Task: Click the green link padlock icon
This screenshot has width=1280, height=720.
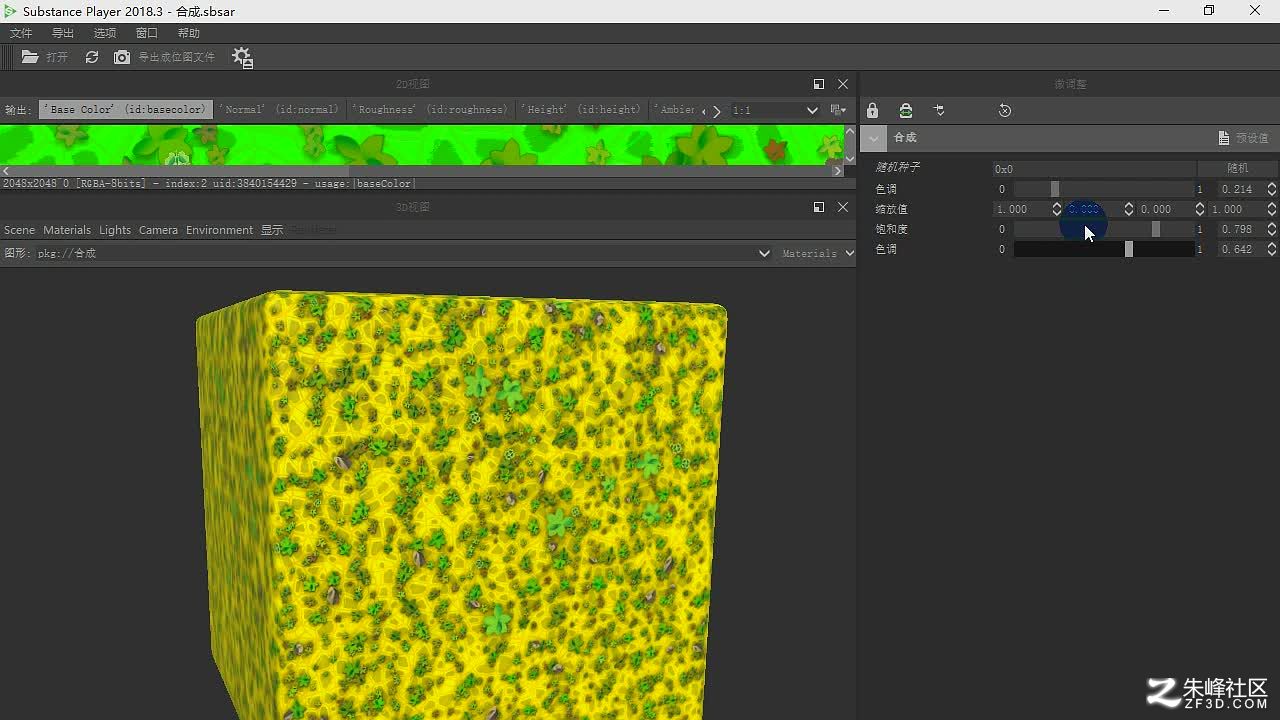Action: pyautogui.click(x=905, y=111)
